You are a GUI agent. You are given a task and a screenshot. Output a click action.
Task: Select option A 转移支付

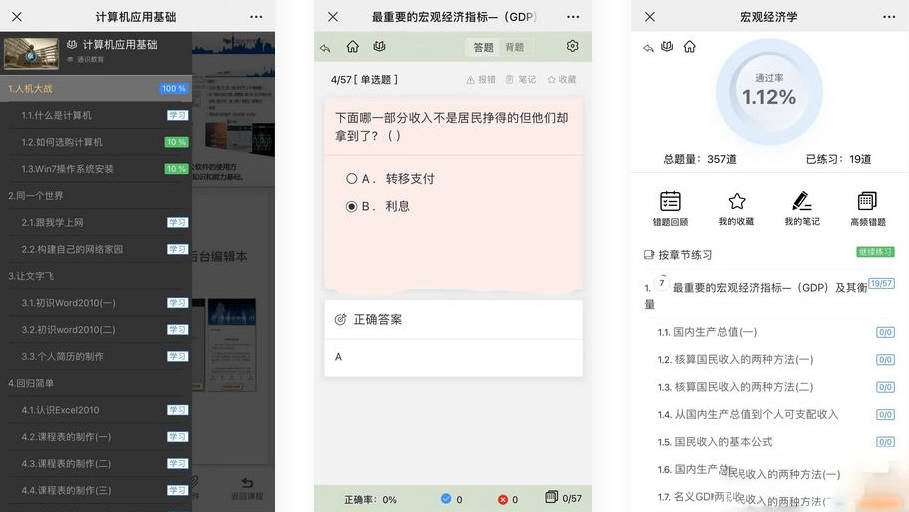coord(390,179)
